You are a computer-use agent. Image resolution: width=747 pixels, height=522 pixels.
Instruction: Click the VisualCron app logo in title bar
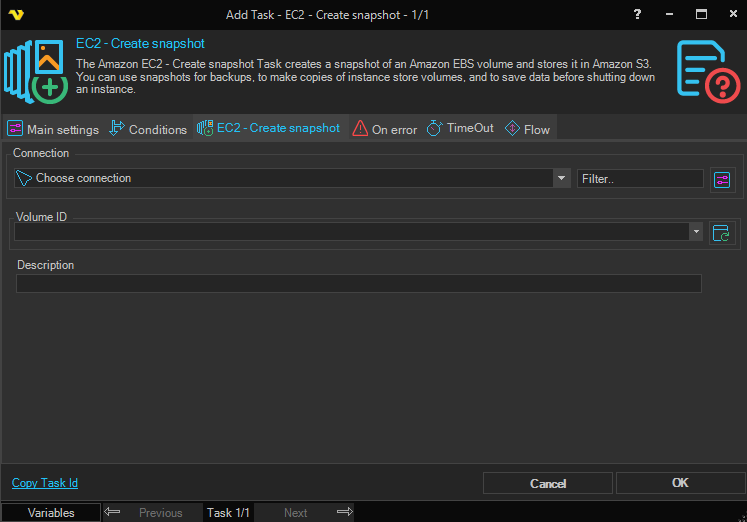coord(16,15)
